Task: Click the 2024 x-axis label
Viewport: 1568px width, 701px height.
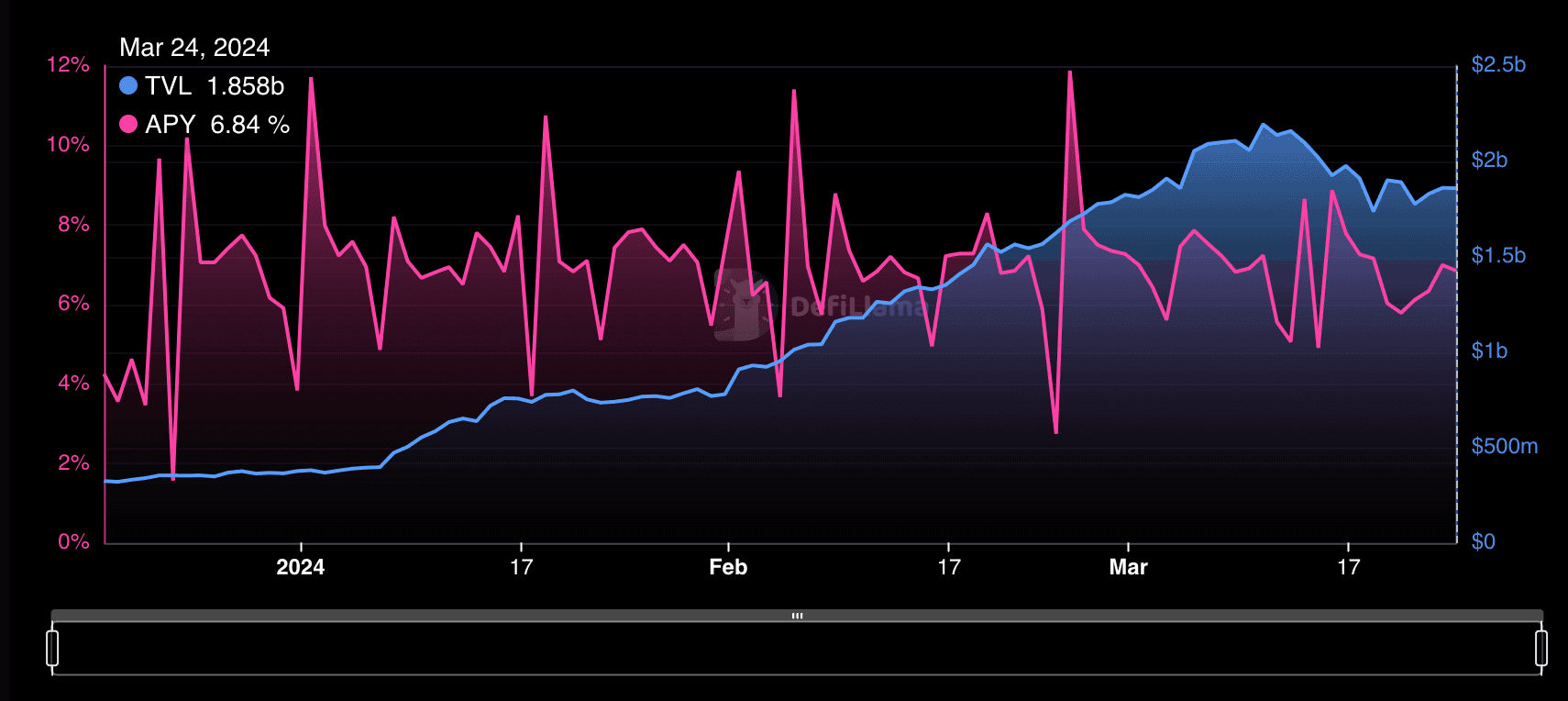Action: click(300, 567)
